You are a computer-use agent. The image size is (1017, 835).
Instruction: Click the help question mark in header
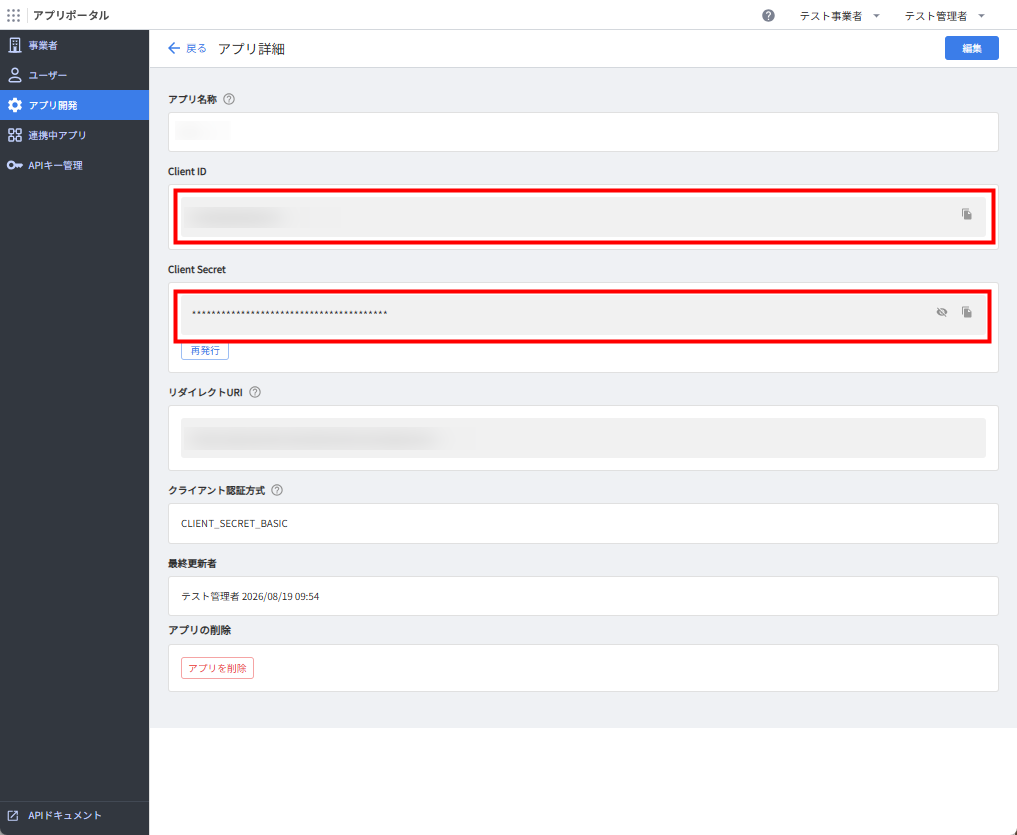pyautogui.click(x=768, y=16)
